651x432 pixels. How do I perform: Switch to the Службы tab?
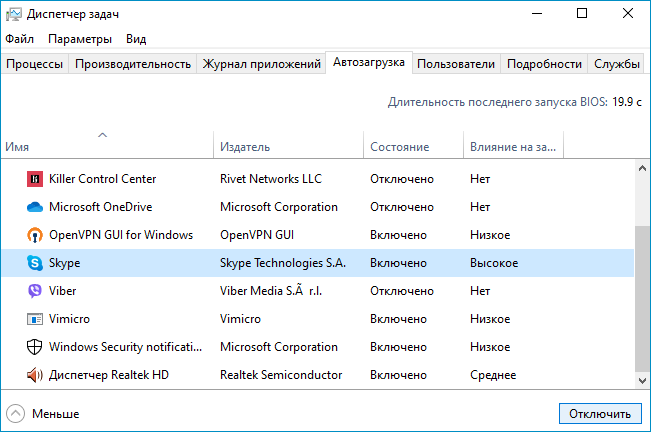[617, 64]
